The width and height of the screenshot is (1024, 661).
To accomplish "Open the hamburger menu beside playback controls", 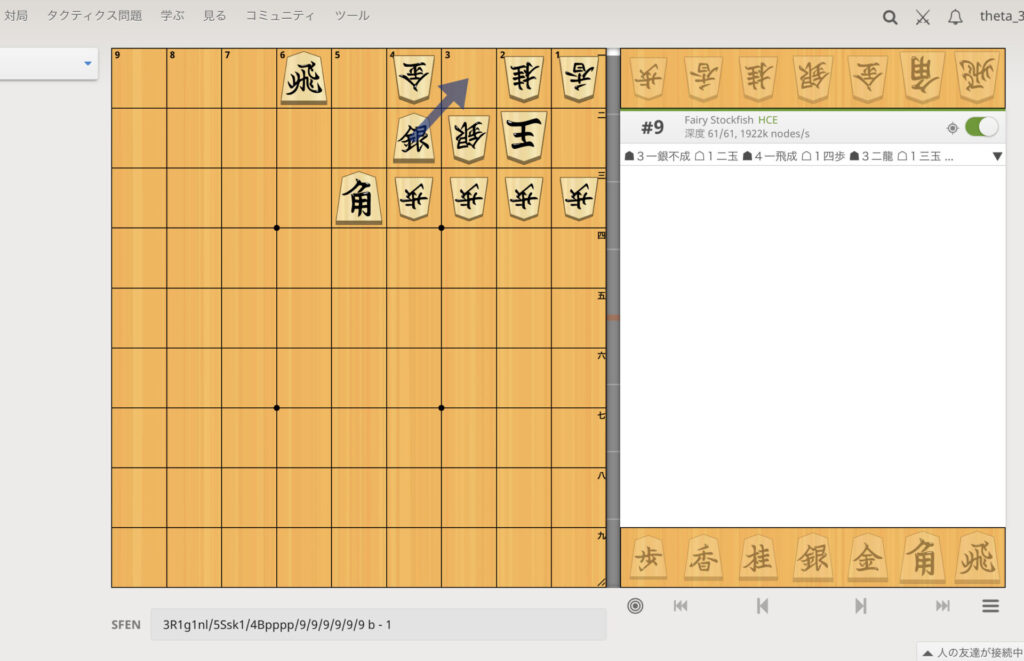I will click(x=989, y=605).
